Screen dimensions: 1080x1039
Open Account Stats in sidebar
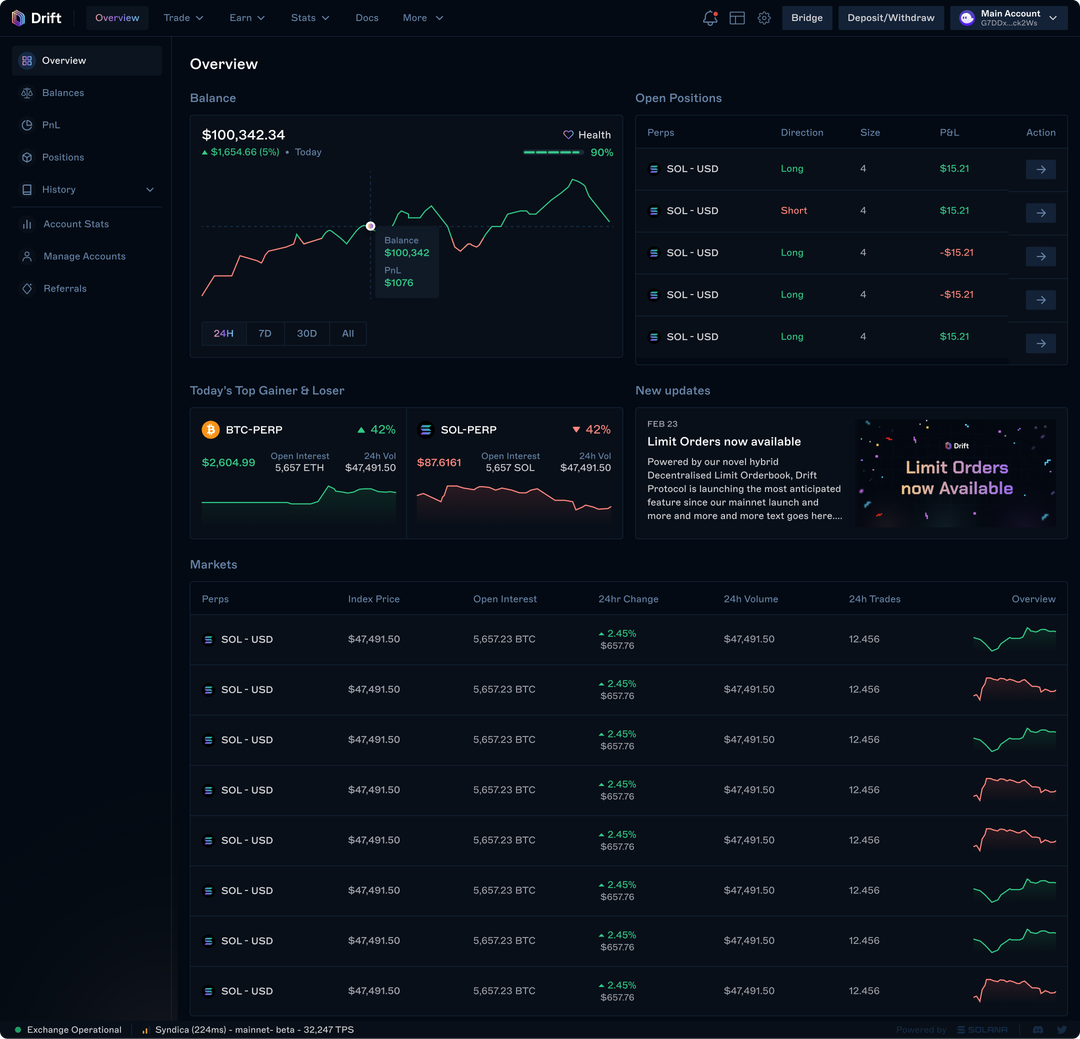pyautogui.click(x=87, y=224)
